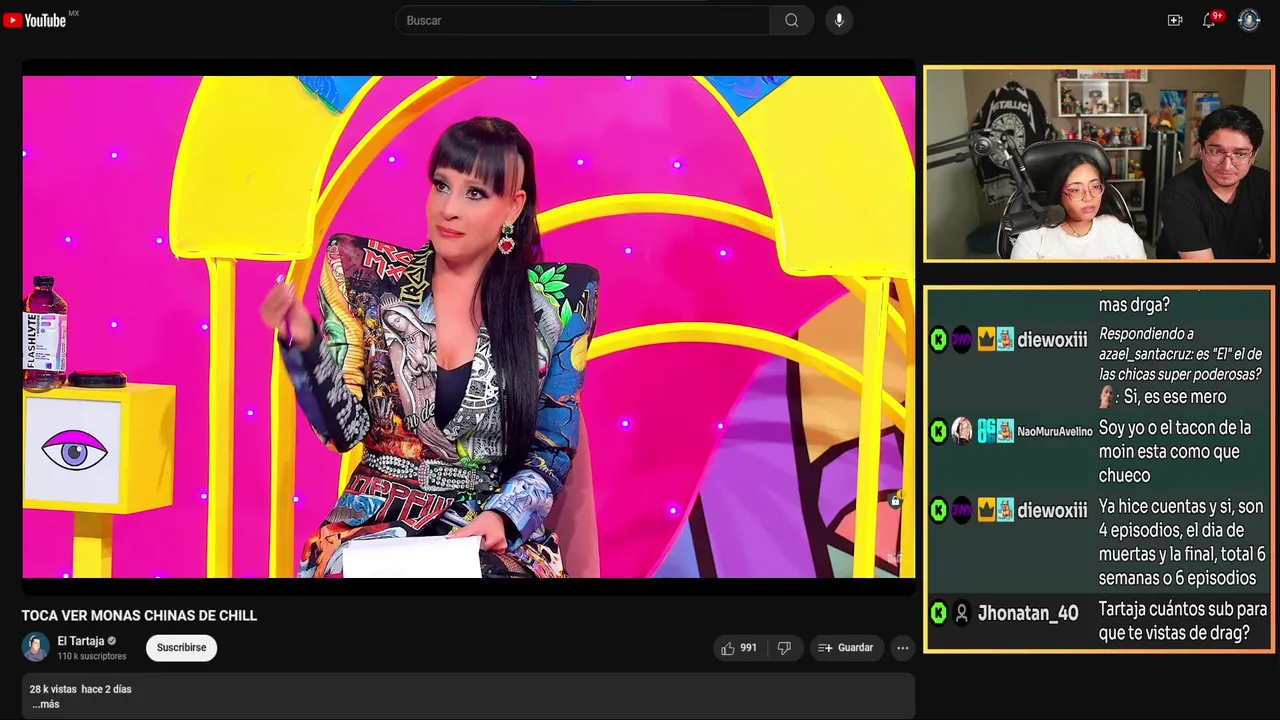Open the YouTube home logo

coord(35,20)
